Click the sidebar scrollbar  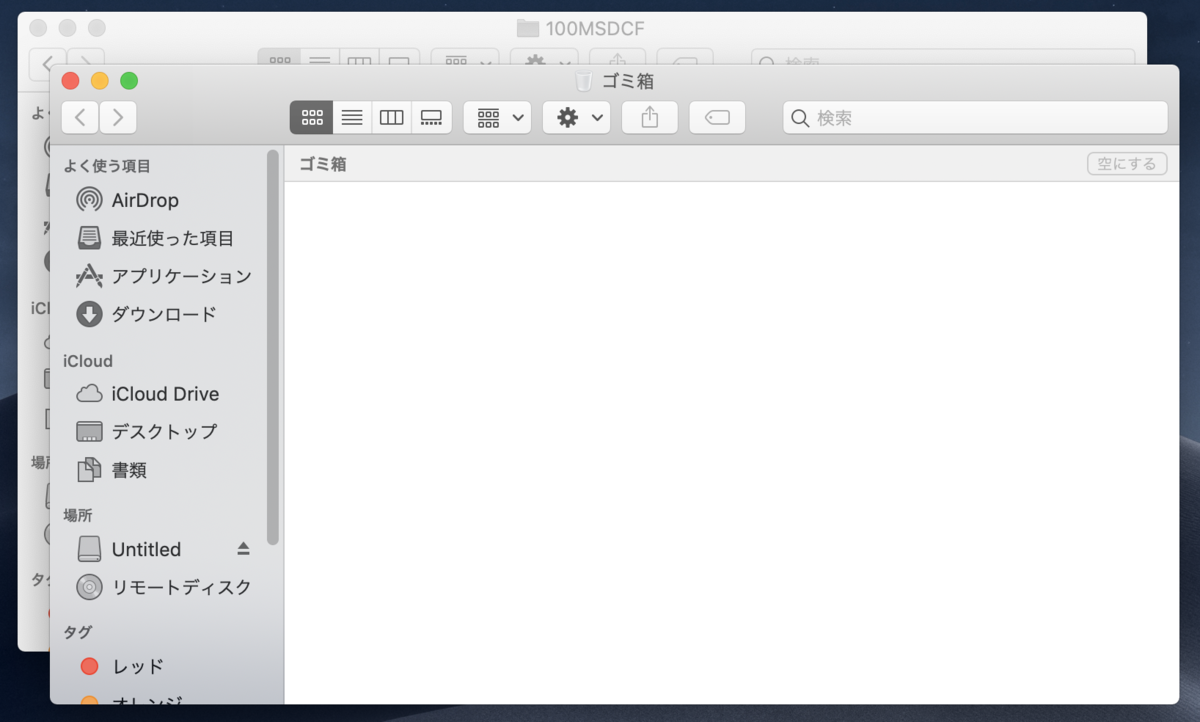273,346
